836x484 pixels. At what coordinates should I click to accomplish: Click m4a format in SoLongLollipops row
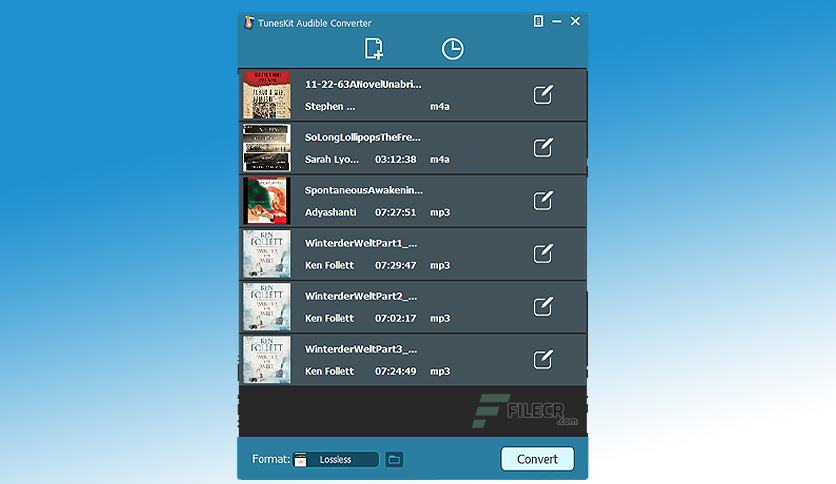[x=440, y=159]
